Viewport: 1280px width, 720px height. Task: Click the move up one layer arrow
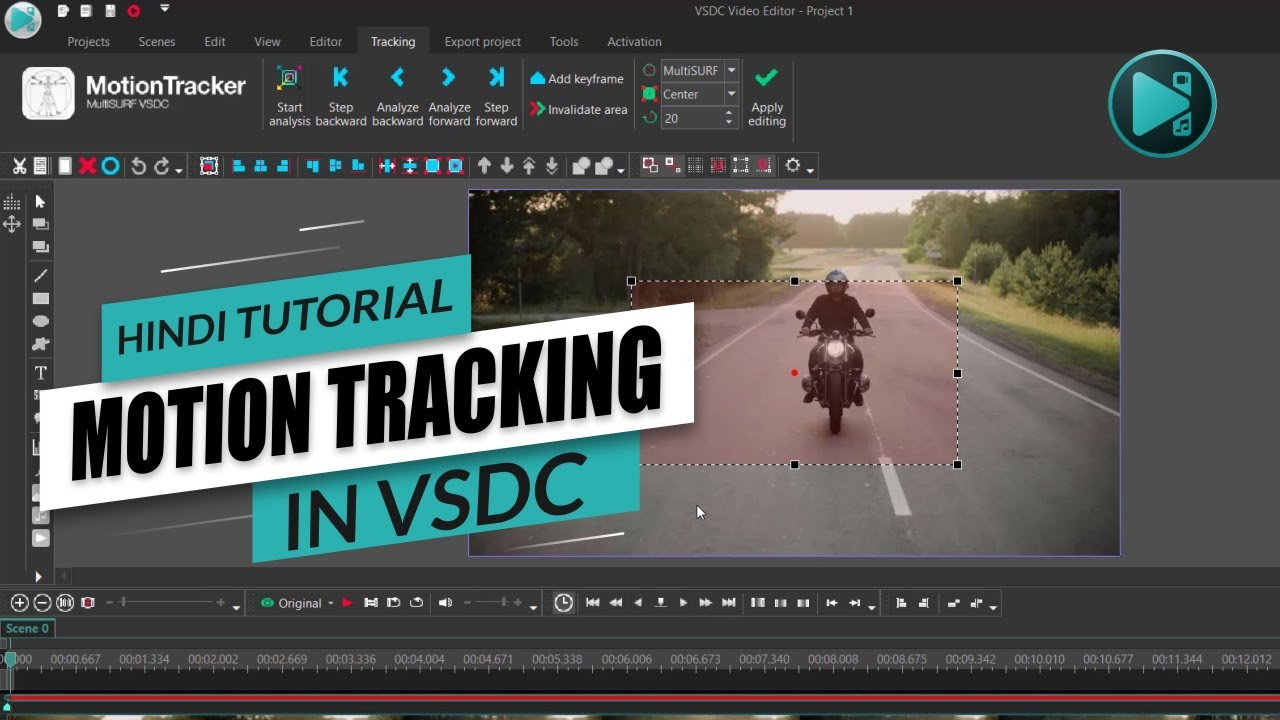[485, 166]
